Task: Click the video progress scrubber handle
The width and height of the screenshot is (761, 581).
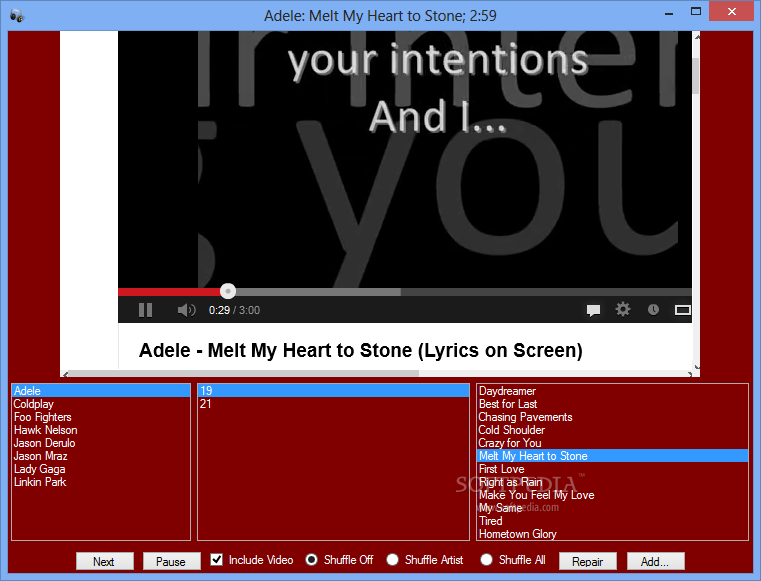Action: 228,291
